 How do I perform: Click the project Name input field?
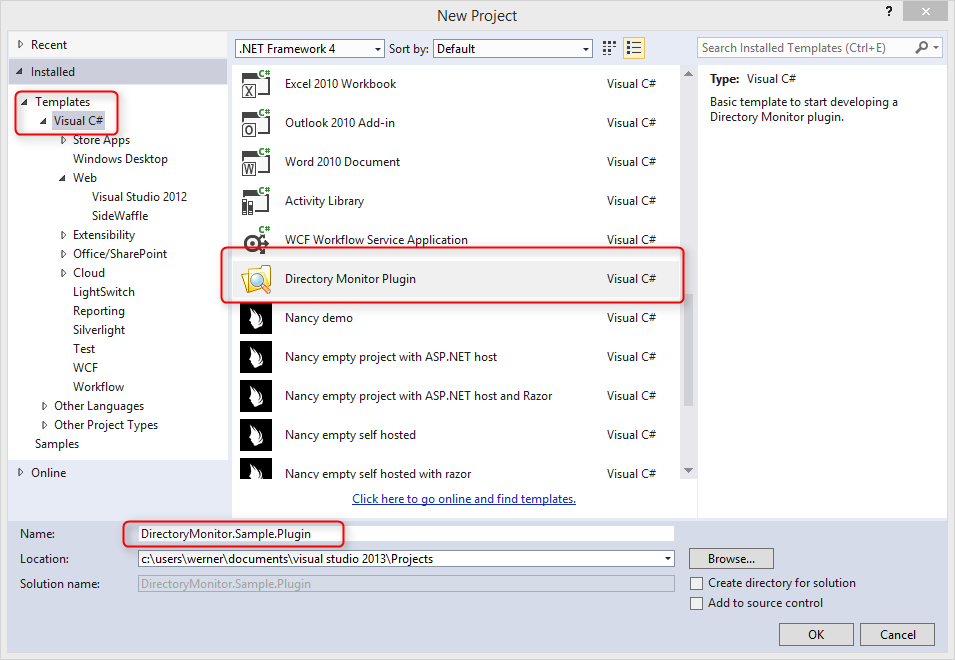pos(406,534)
